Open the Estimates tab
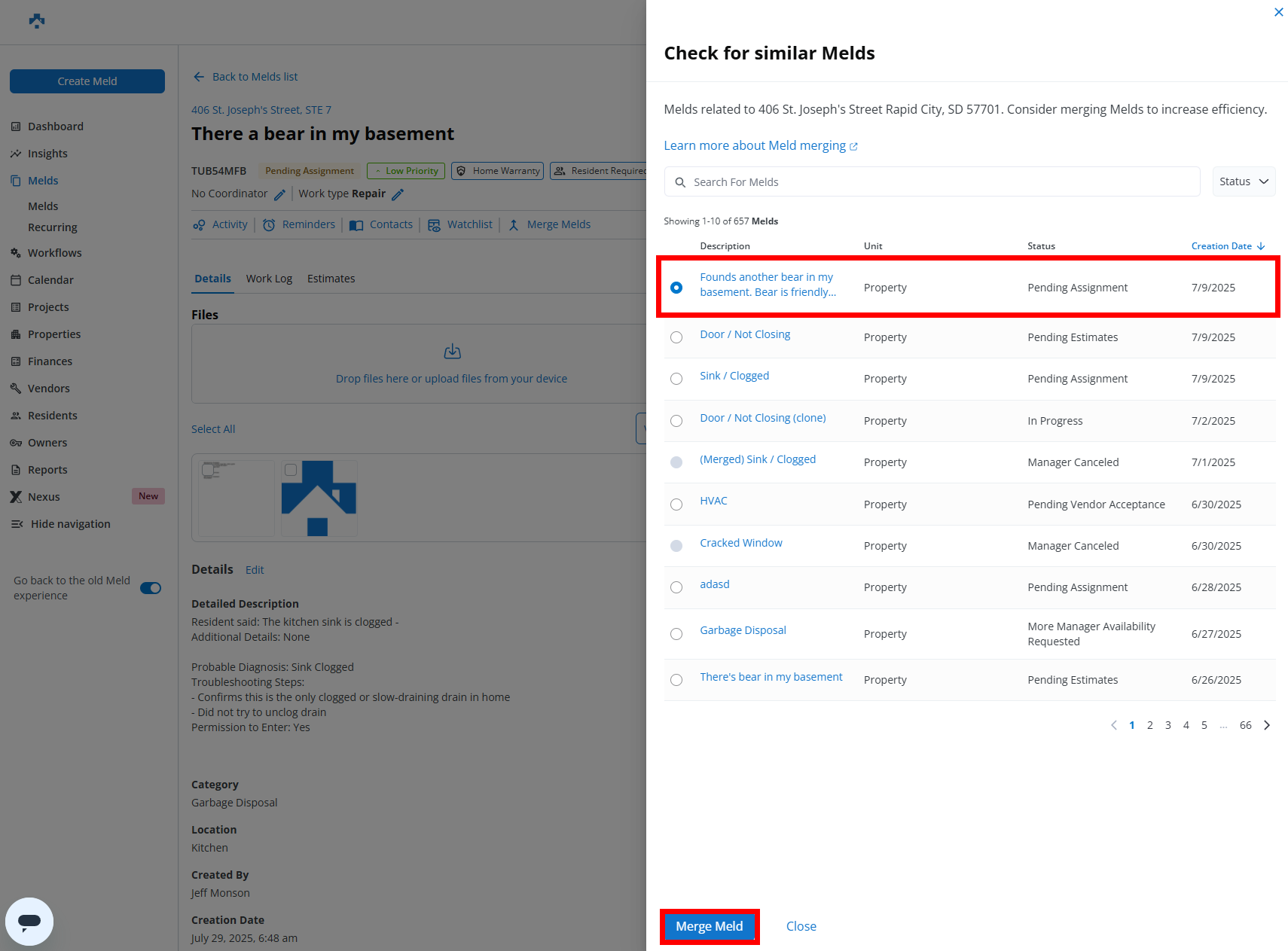Screen dimensions: 1288x951 pyautogui.click(x=331, y=279)
